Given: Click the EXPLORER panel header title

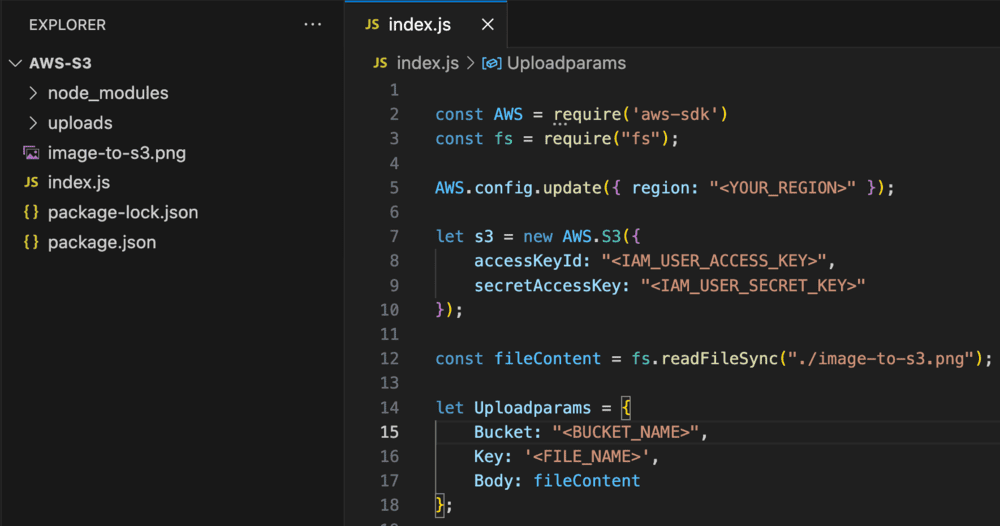Looking at the screenshot, I should (x=67, y=24).
